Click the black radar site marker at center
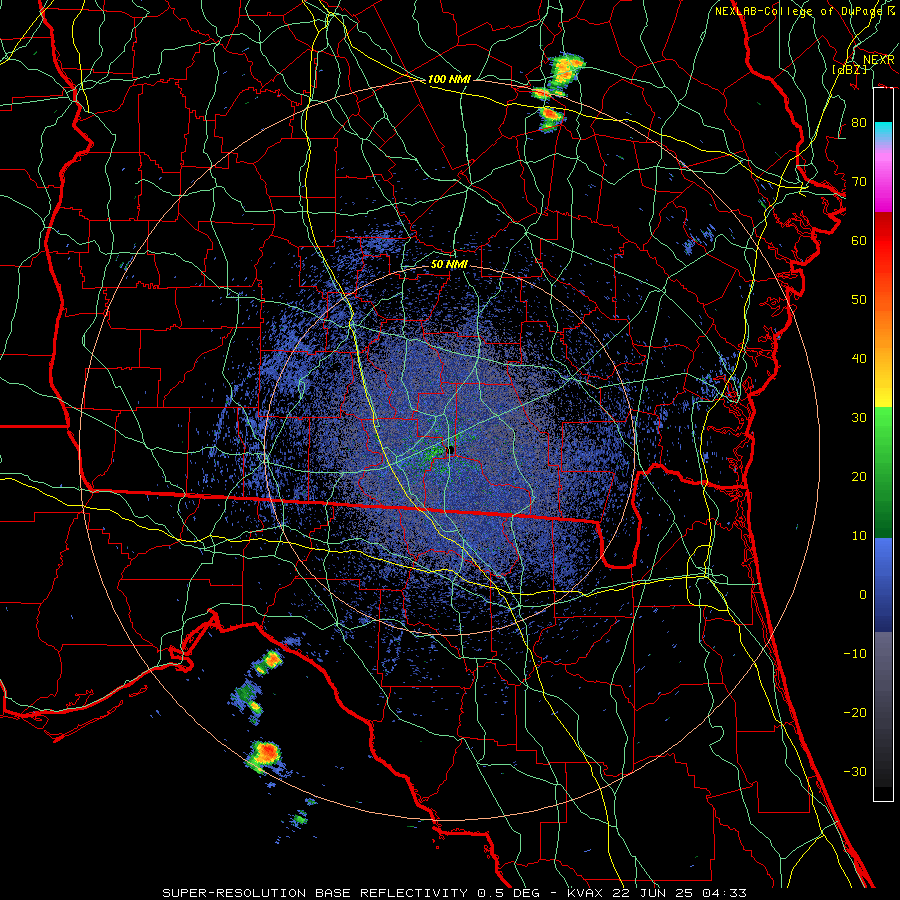 pos(451,450)
